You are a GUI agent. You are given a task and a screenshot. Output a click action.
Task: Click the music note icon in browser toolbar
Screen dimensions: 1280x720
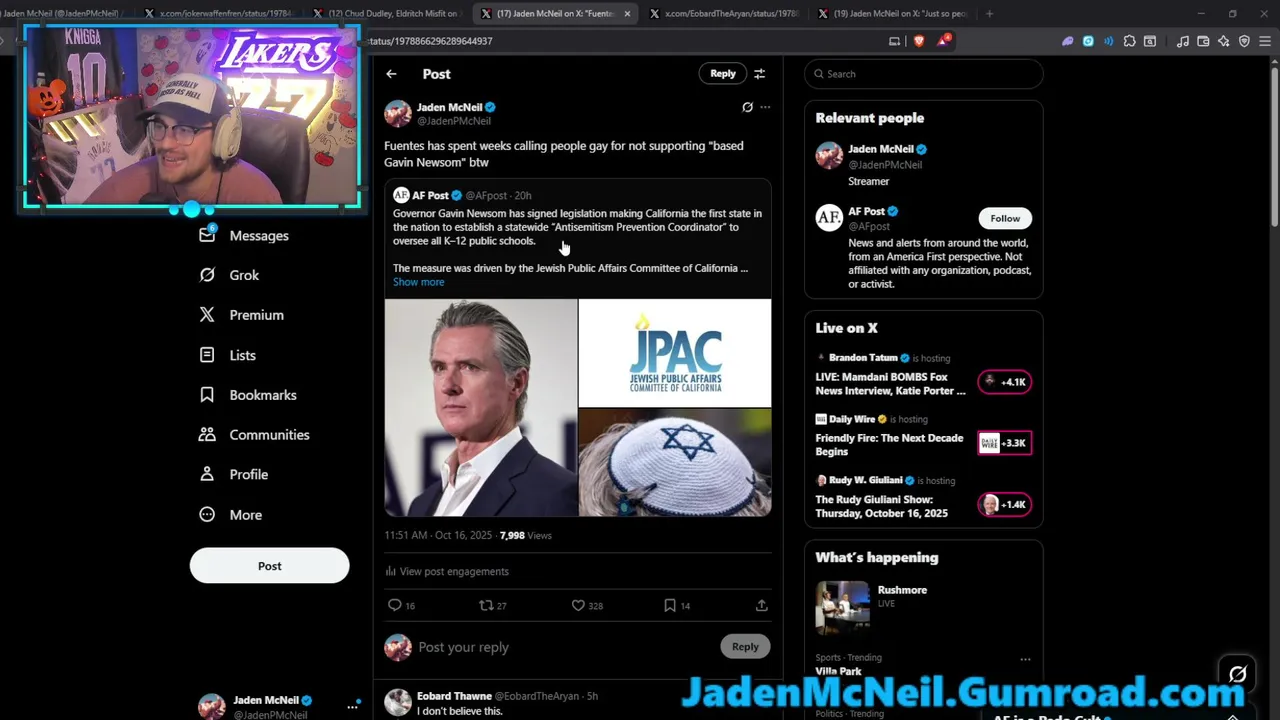click(1183, 41)
